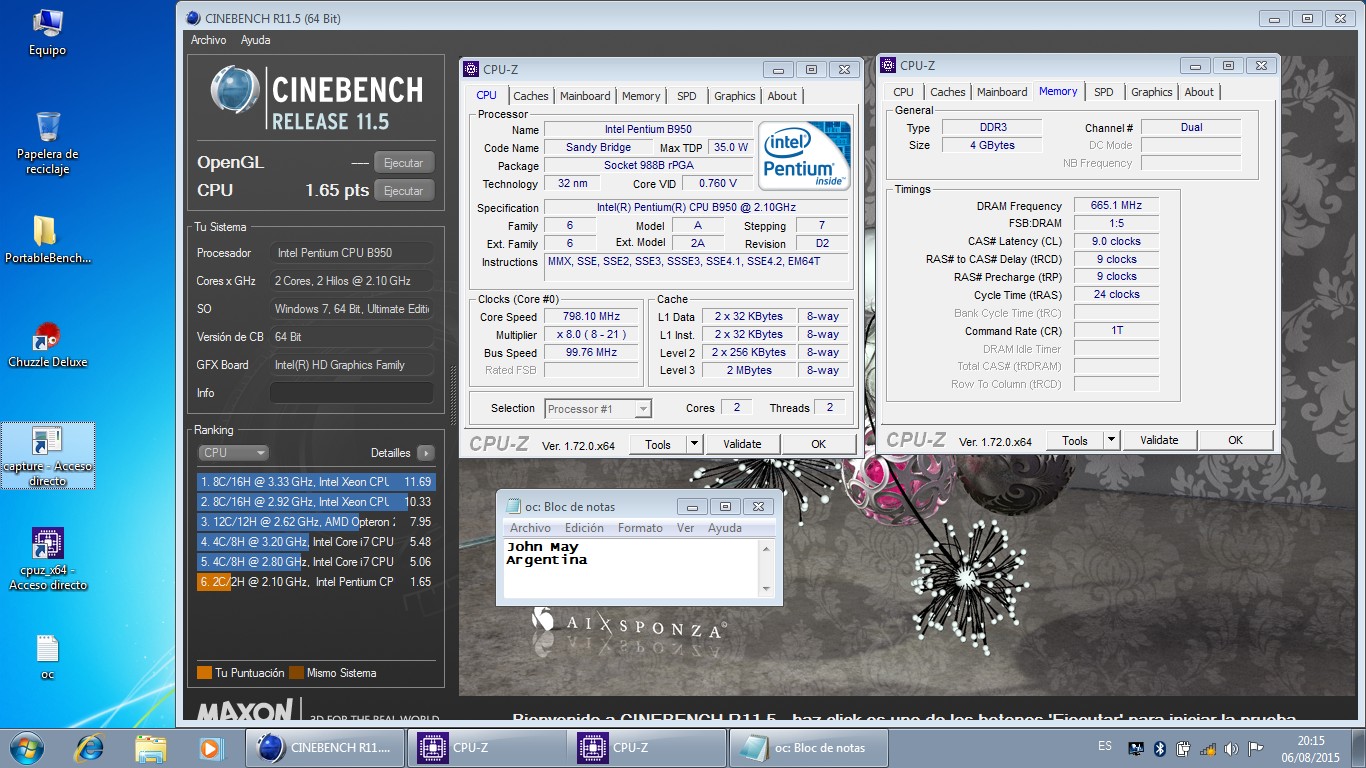This screenshot has width=1366, height=768.
Task: Click the Intel Pentium inside logo
Action: pyautogui.click(x=805, y=156)
